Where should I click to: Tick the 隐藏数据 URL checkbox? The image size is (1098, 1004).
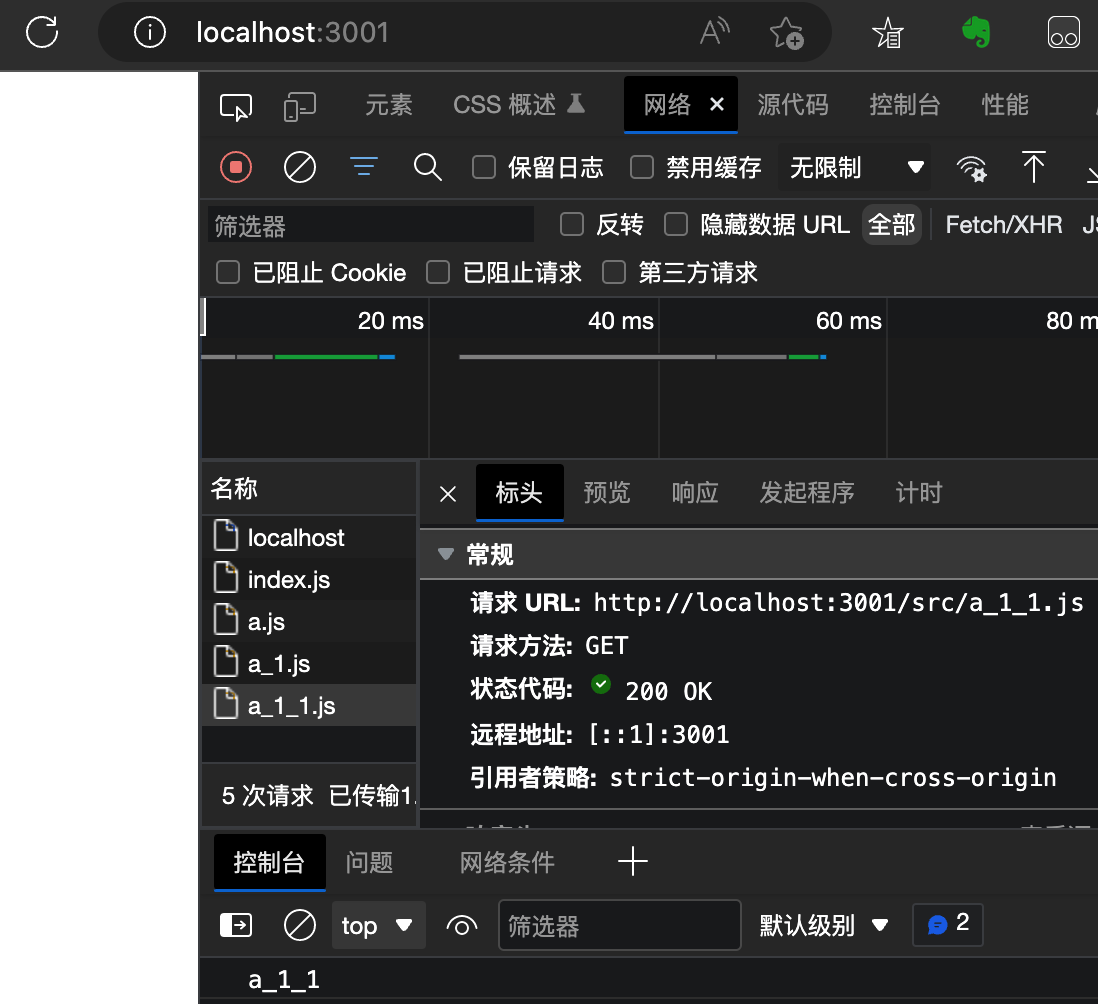pos(676,225)
